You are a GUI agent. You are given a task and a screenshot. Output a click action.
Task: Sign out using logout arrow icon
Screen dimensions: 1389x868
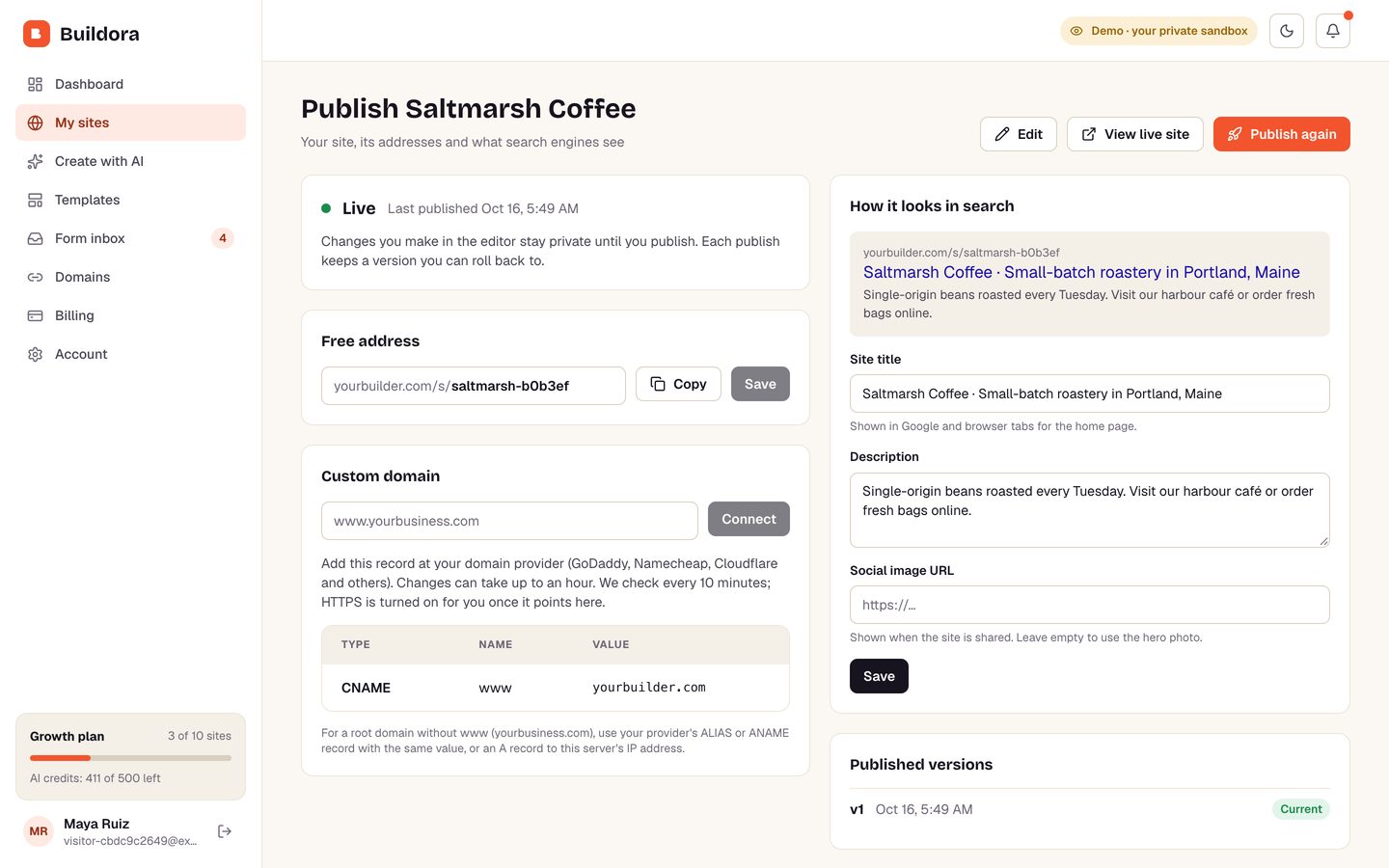point(225,831)
